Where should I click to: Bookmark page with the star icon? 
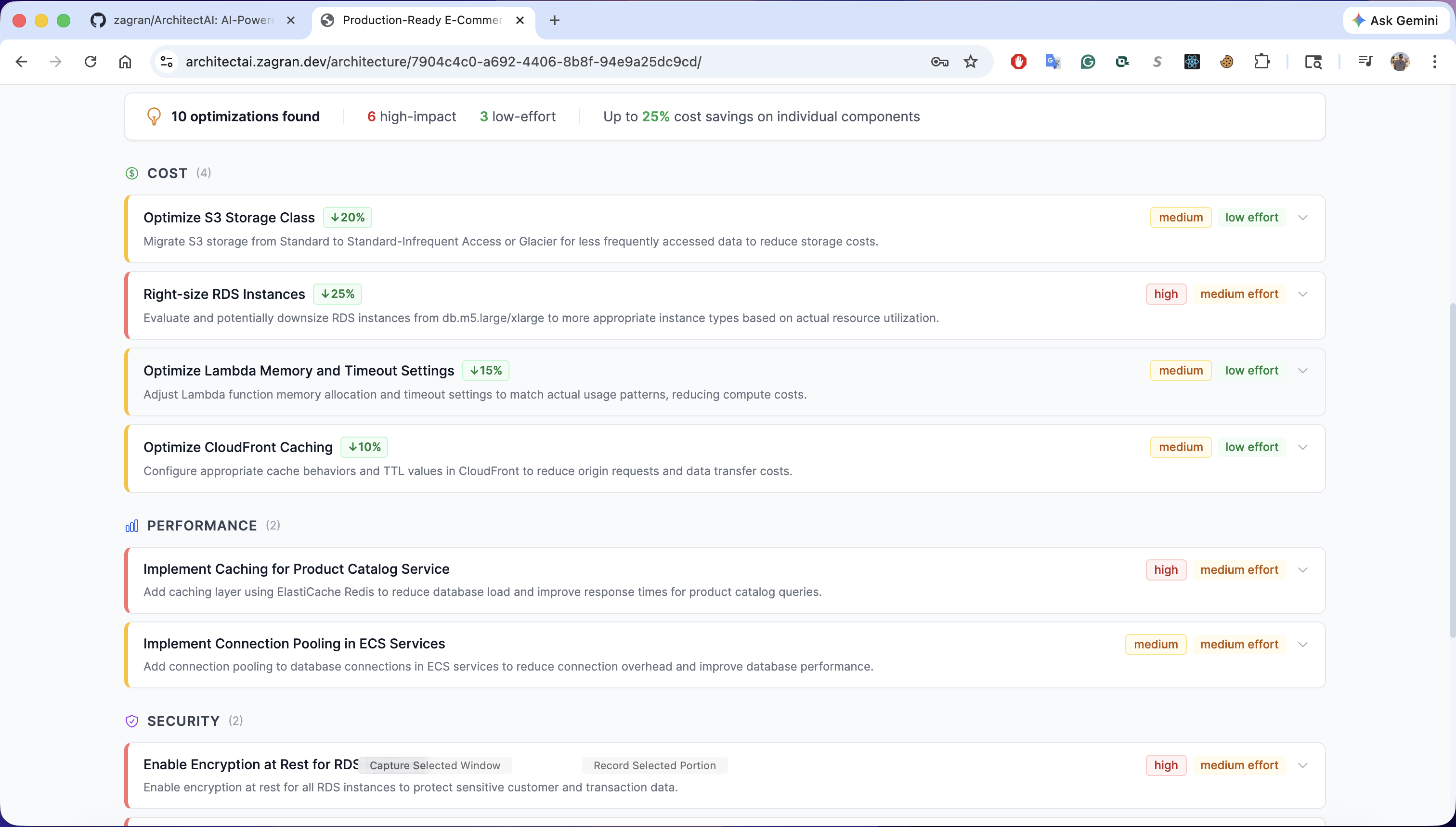[970, 61]
